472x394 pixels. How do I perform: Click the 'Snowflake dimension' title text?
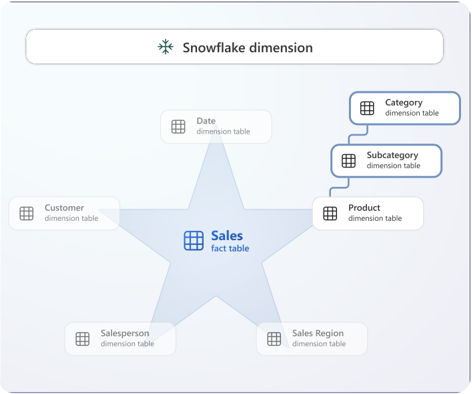(x=247, y=48)
